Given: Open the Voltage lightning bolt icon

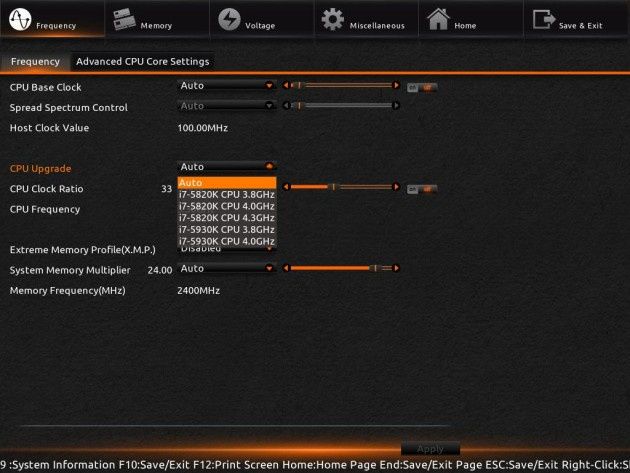Looking at the screenshot, I should (x=229, y=19).
